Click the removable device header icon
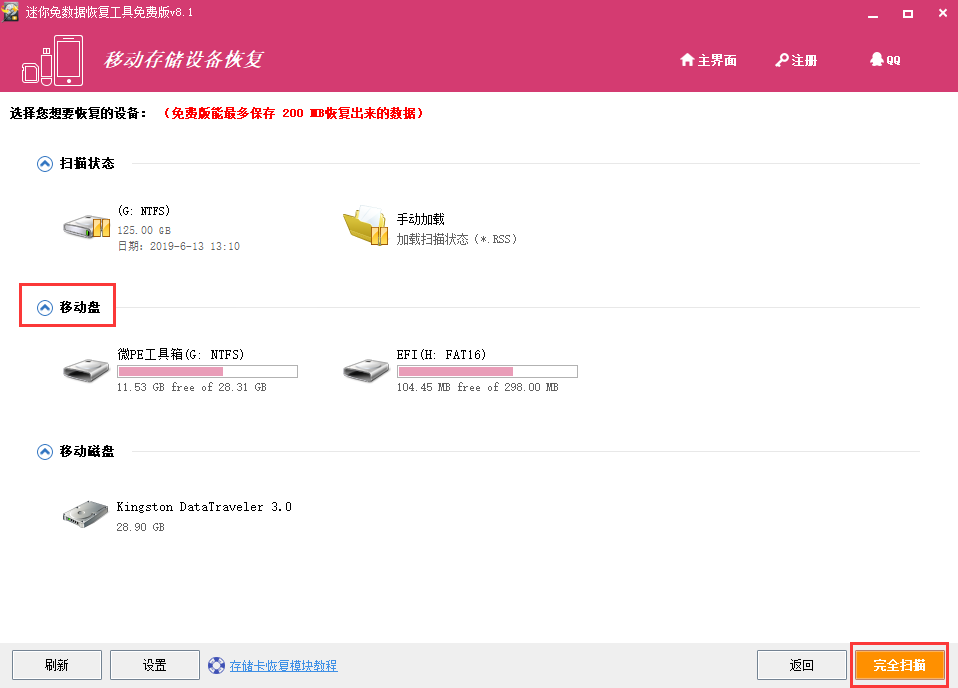Image resolution: width=958 pixels, height=688 pixels. point(53,60)
